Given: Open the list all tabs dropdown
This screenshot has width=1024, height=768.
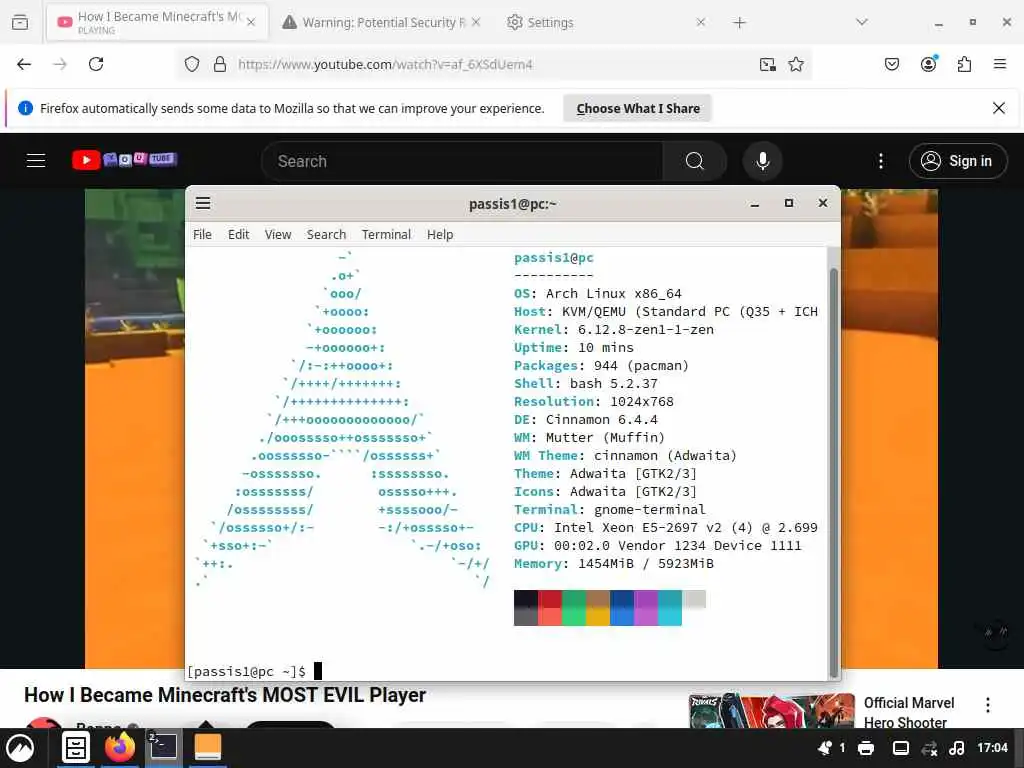Looking at the screenshot, I should (x=861, y=22).
